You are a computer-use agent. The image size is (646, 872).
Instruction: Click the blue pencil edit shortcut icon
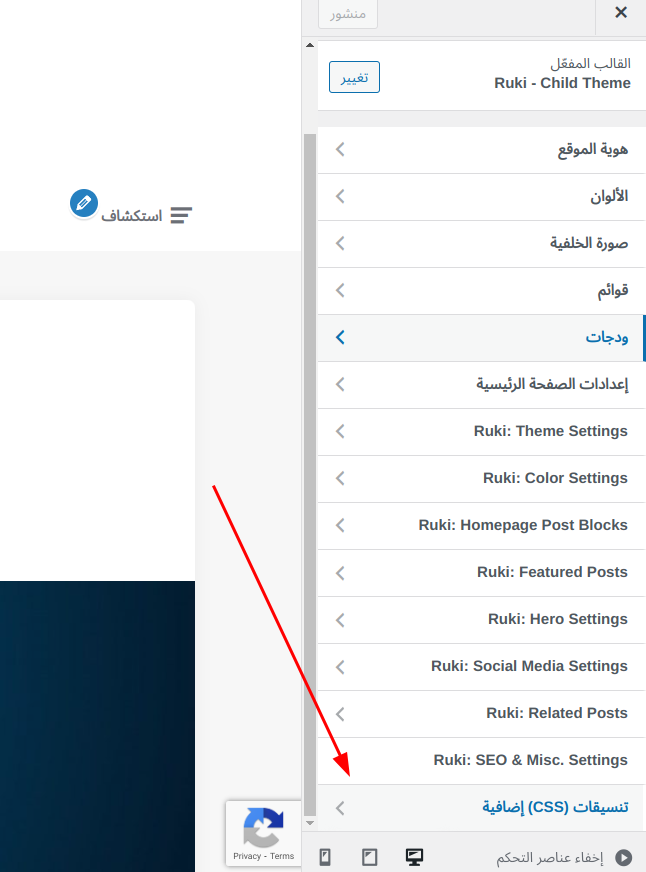[84, 203]
